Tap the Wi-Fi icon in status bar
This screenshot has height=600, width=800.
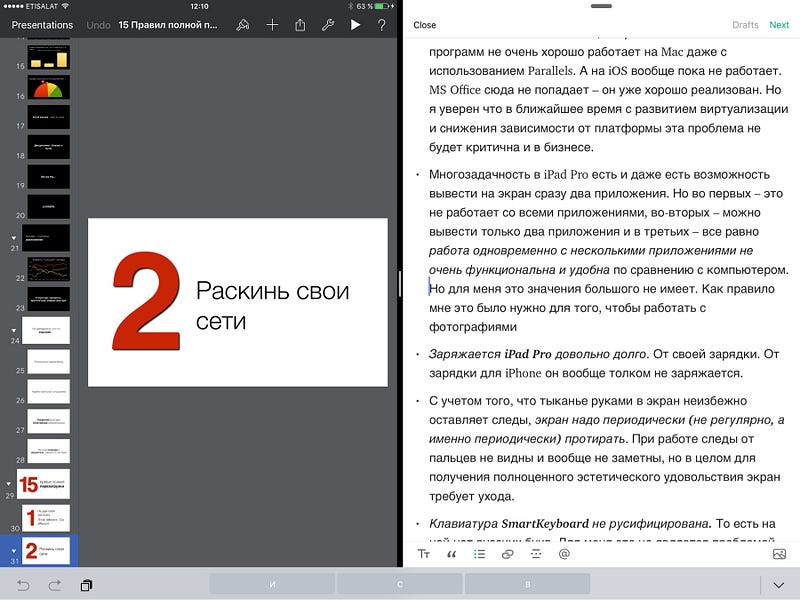65,6
